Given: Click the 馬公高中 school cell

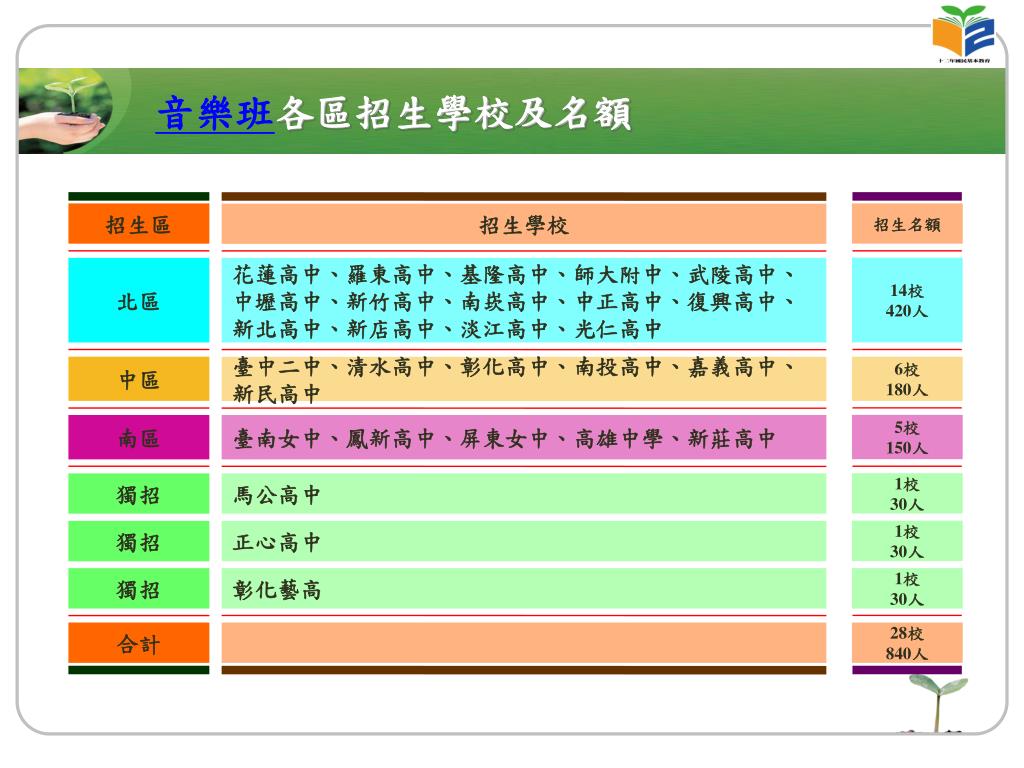Looking at the screenshot, I should [x=524, y=494].
